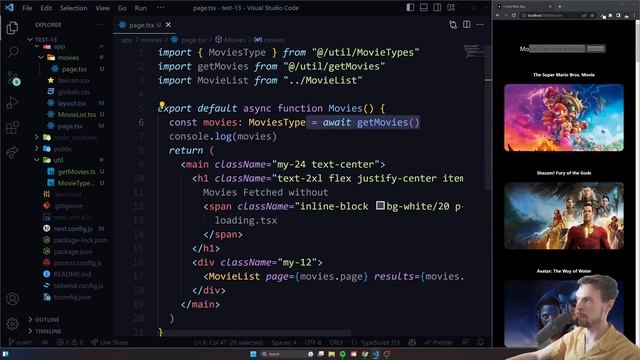
Task: Open Visual Studio Code taskbar icon
Action: (376, 354)
